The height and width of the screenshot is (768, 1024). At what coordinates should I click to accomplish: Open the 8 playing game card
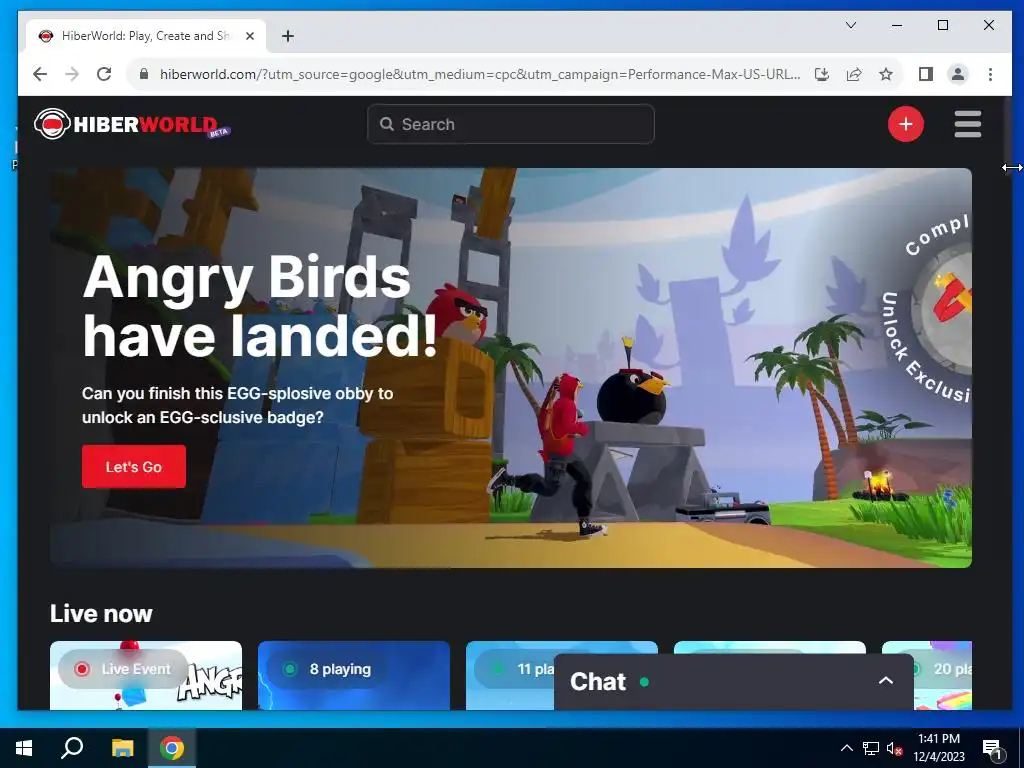[x=354, y=675]
